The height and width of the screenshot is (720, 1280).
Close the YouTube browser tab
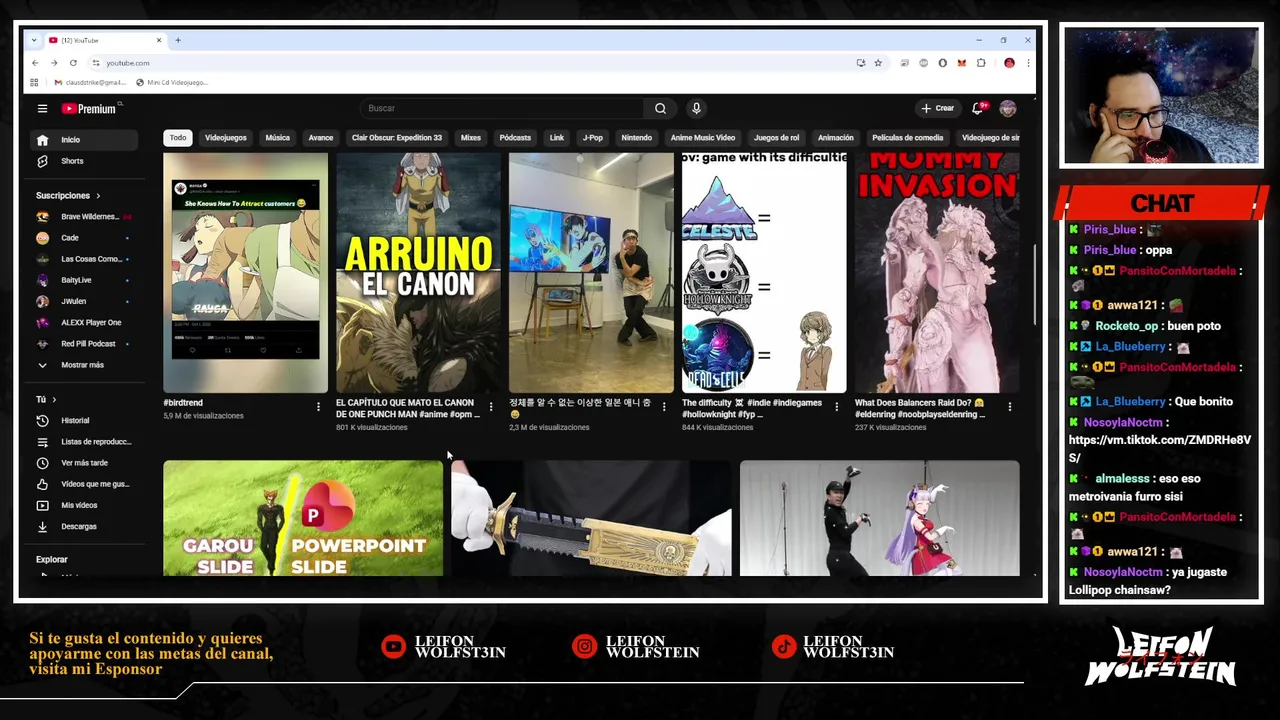coord(158,40)
